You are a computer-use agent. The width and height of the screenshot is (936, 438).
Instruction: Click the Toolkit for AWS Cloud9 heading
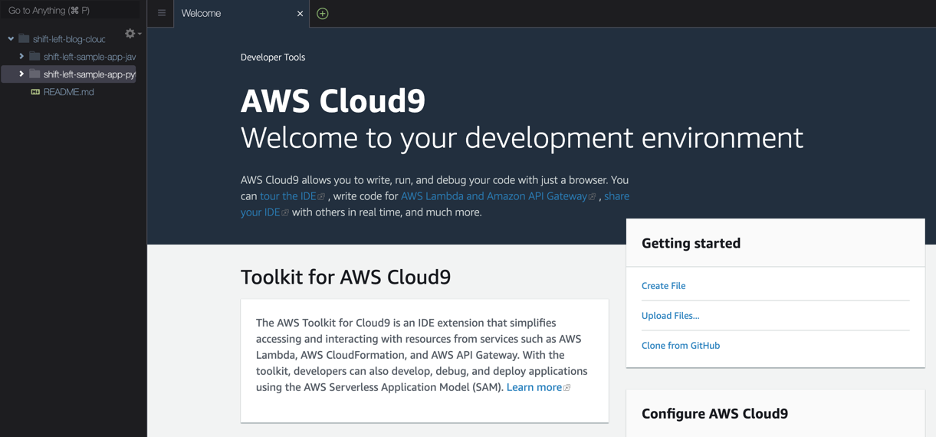click(346, 277)
